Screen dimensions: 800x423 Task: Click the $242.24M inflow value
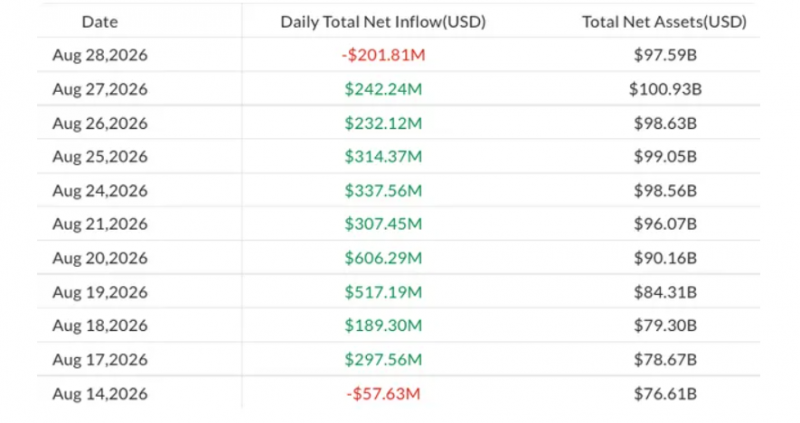point(383,89)
